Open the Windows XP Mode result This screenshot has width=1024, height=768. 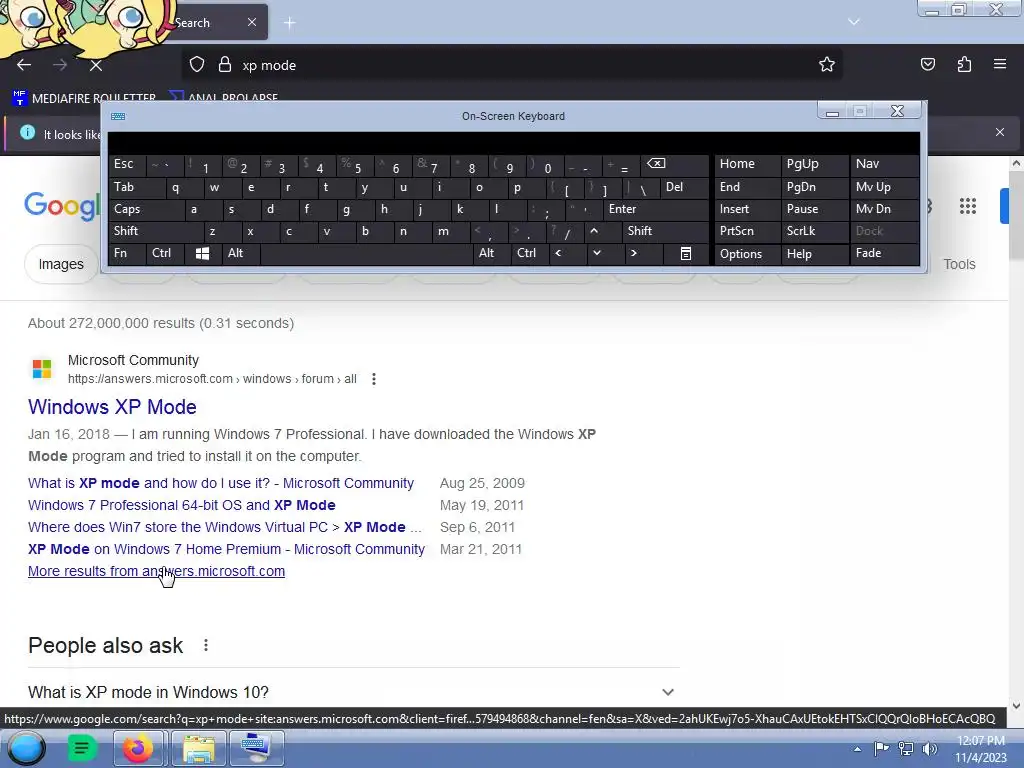[x=112, y=407]
